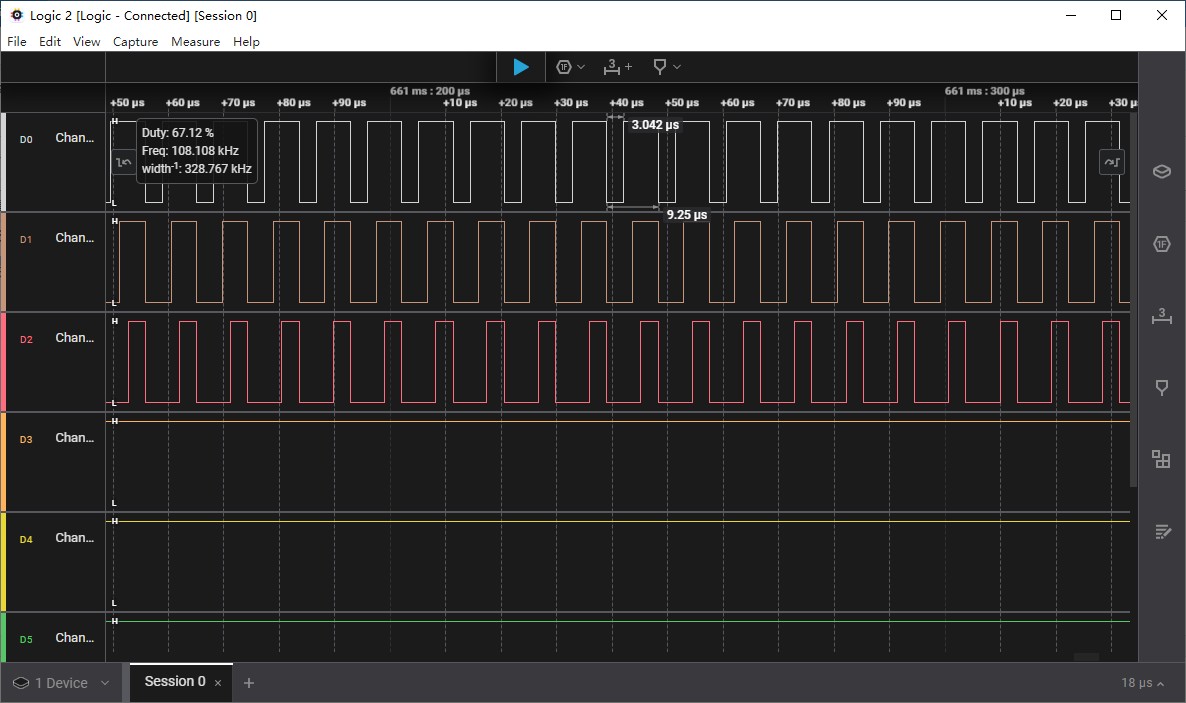Close the Session 0 tab
The height and width of the screenshot is (703, 1186).
click(x=218, y=683)
